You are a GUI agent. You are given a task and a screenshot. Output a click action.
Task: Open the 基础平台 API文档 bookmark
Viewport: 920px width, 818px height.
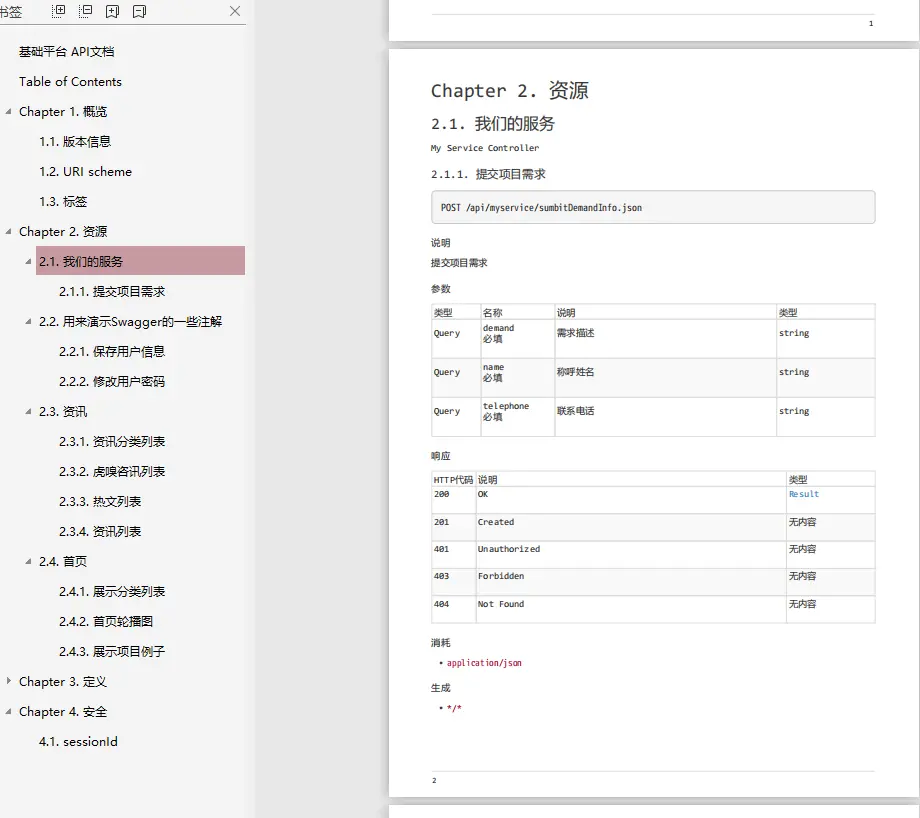coord(66,52)
